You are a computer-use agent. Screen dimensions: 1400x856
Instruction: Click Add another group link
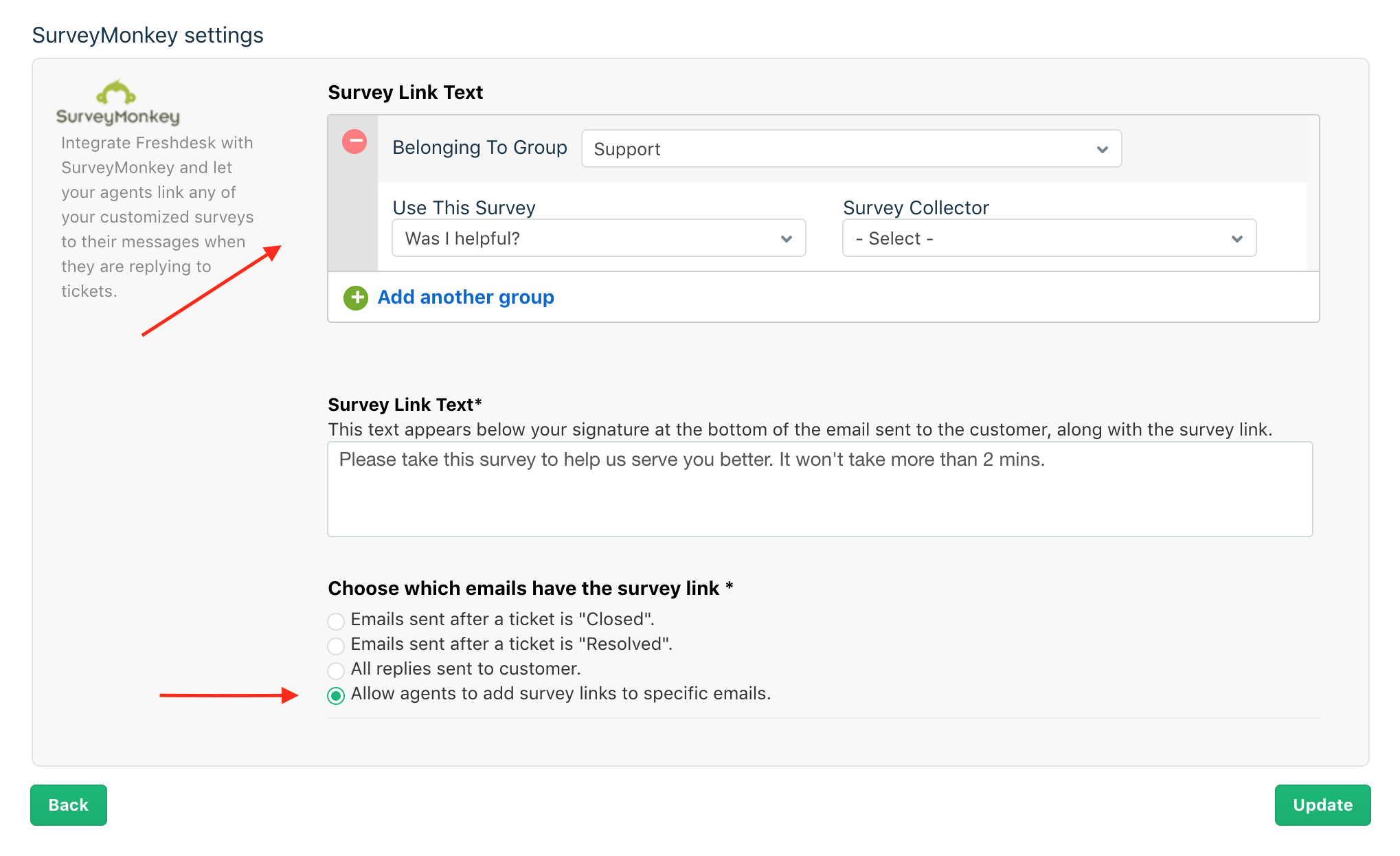466,297
